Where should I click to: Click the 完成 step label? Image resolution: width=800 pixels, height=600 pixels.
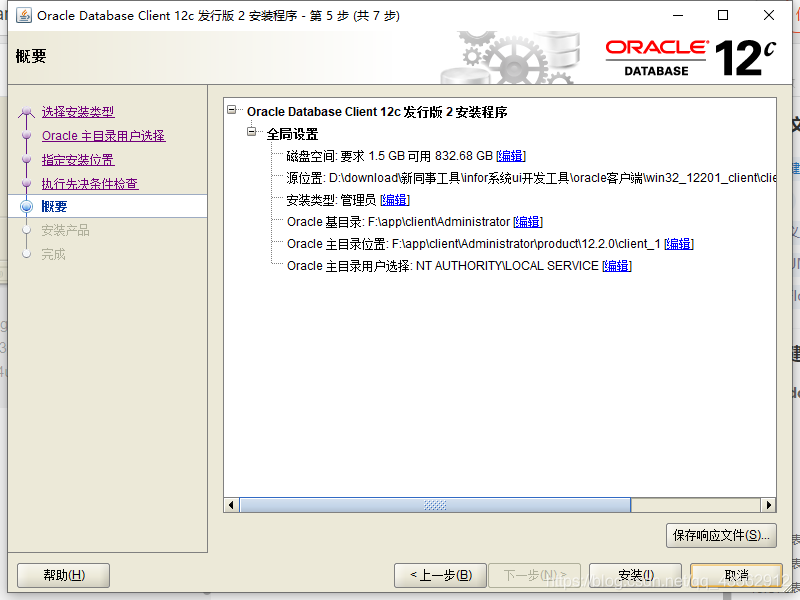(54, 254)
